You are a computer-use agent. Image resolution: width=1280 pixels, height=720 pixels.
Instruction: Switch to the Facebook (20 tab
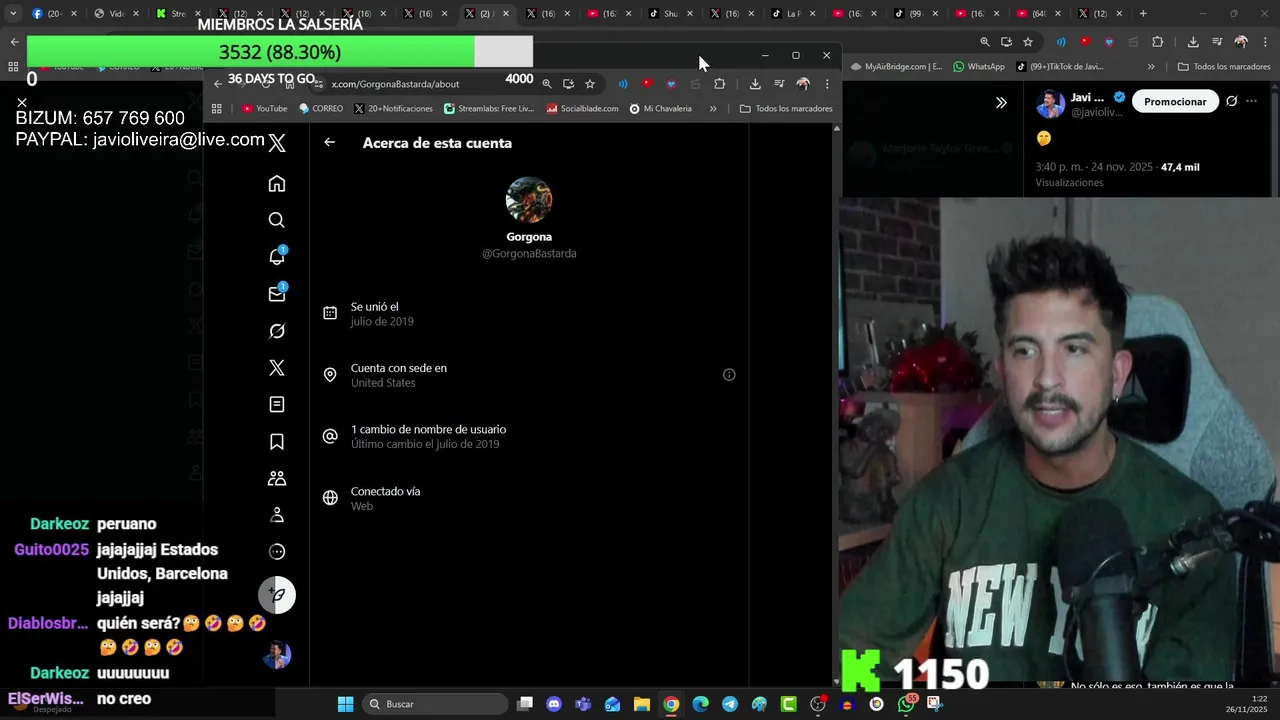coord(54,14)
